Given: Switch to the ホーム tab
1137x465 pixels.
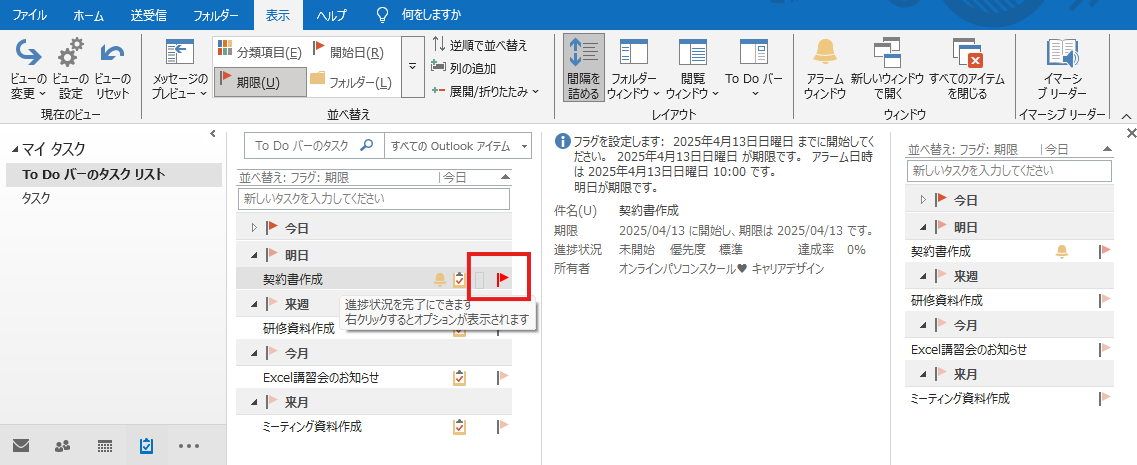Looking at the screenshot, I should pyautogui.click(x=88, y=15).
